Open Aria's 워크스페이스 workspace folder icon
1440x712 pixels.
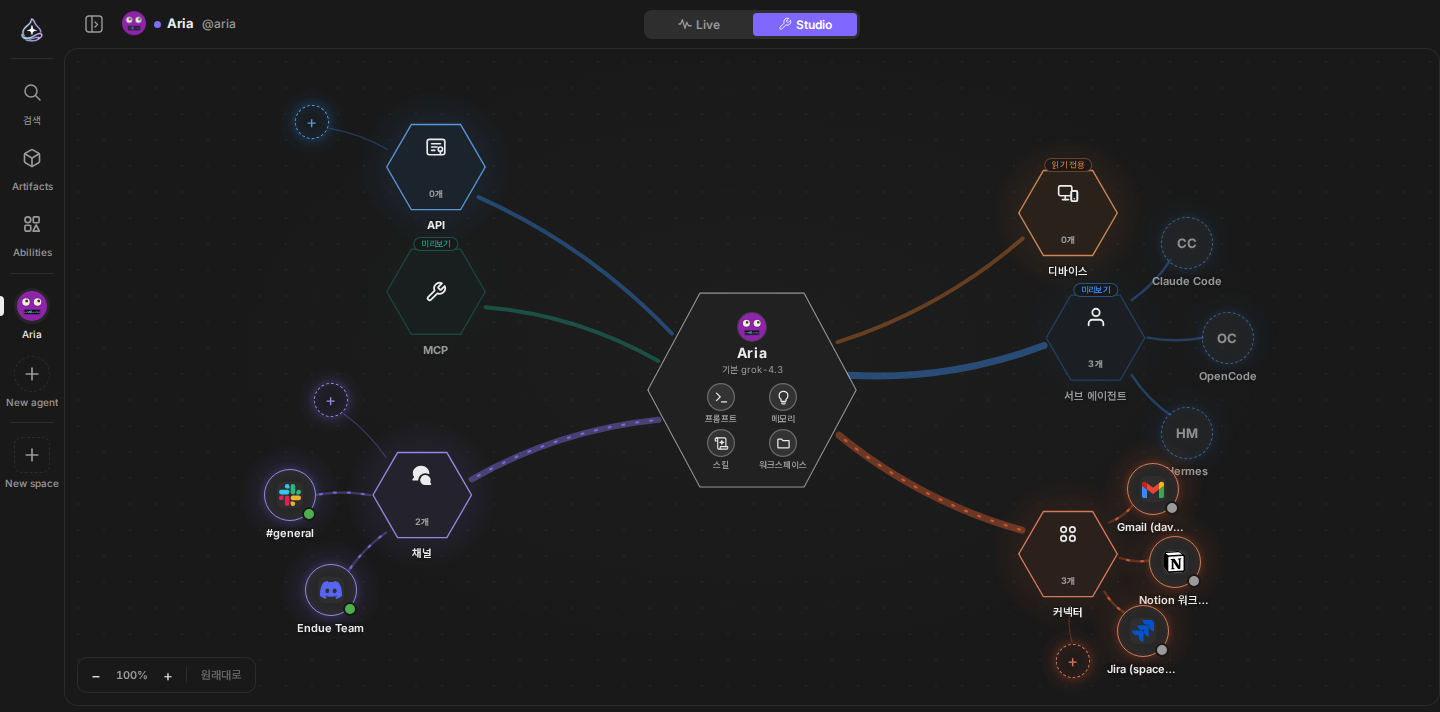783,443
